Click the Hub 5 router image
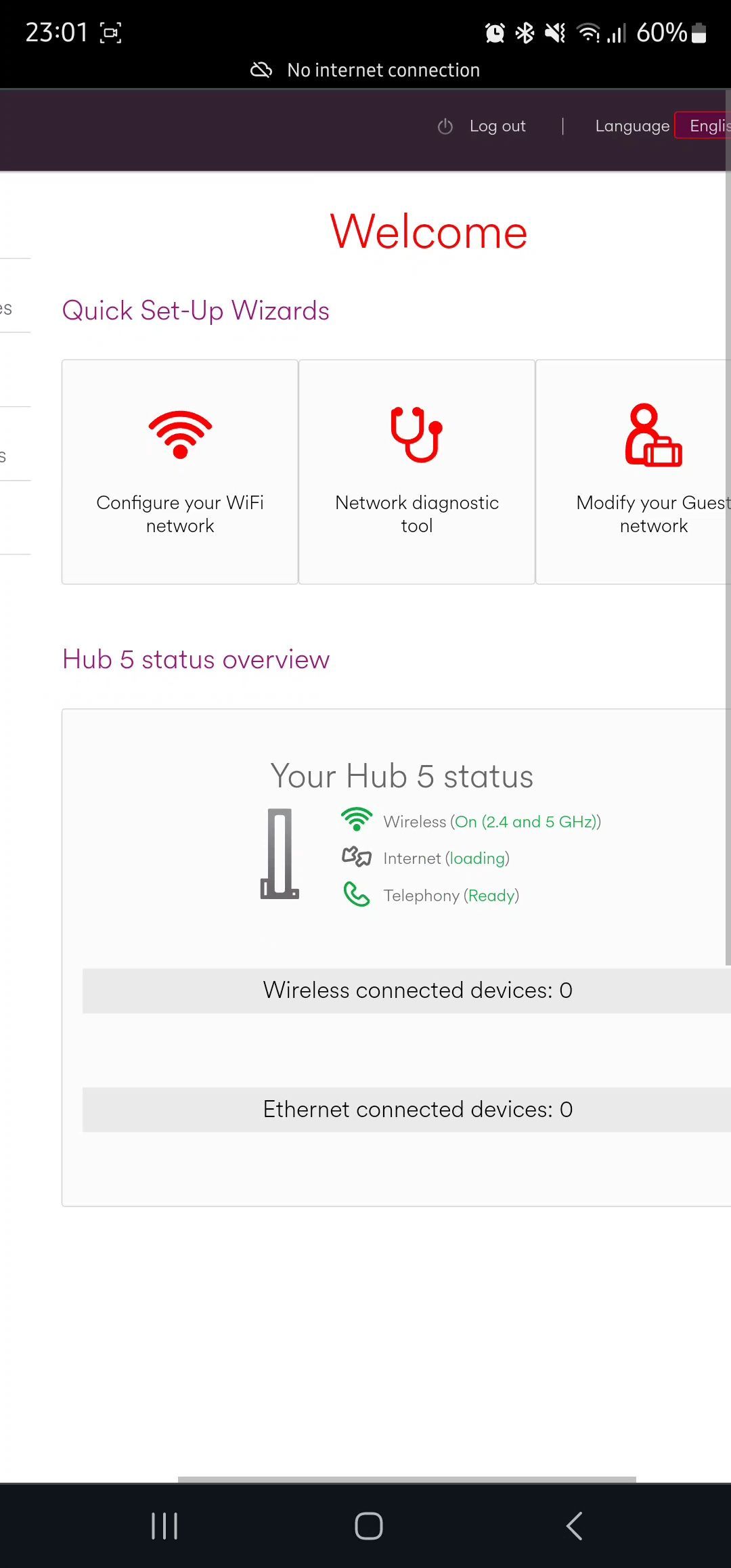The width and height of the screenshot is (731, 1568). click(x=280, y=854)
